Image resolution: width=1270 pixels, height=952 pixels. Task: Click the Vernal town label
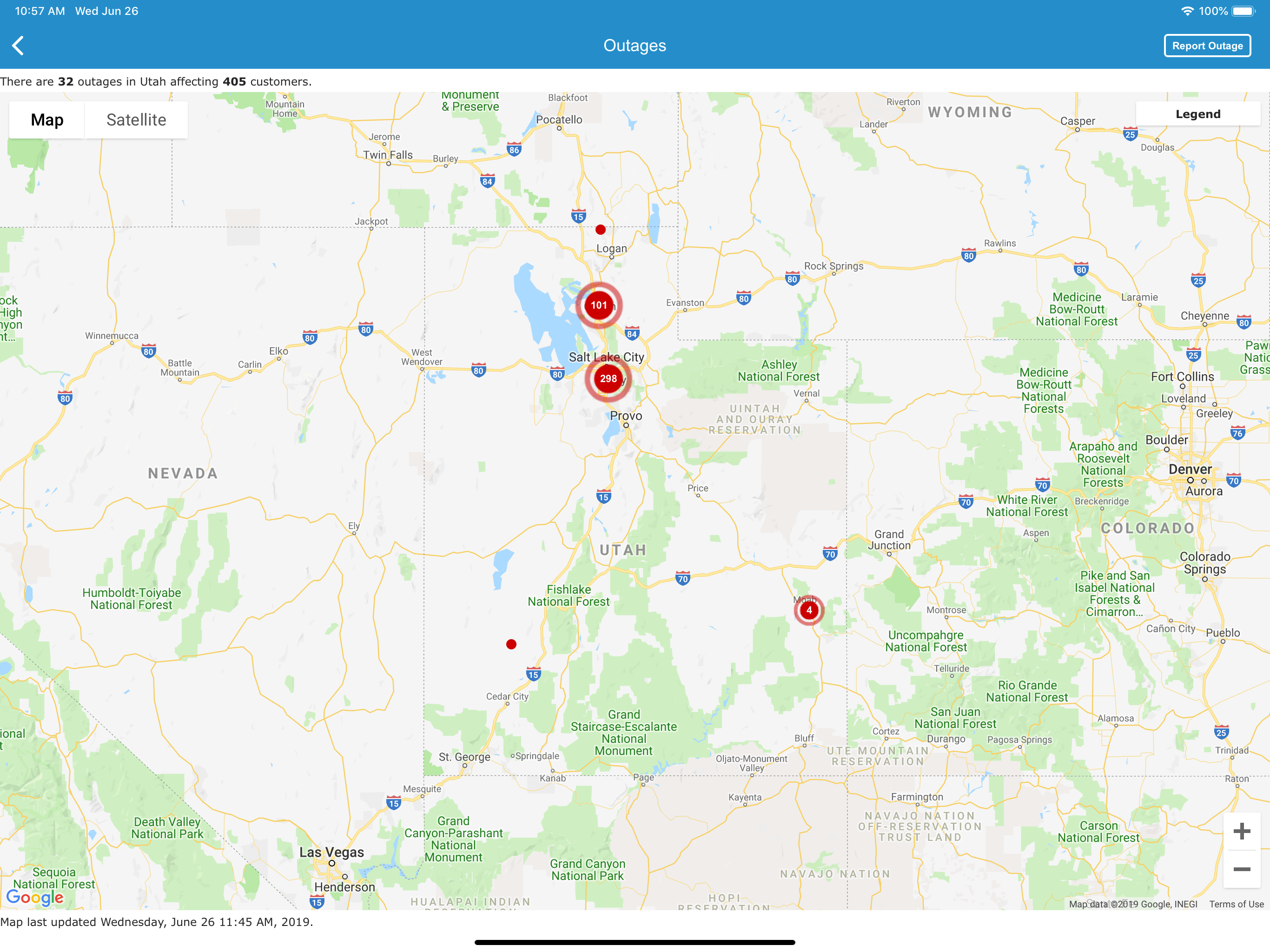pyautogui.click(x=806, y=393)
